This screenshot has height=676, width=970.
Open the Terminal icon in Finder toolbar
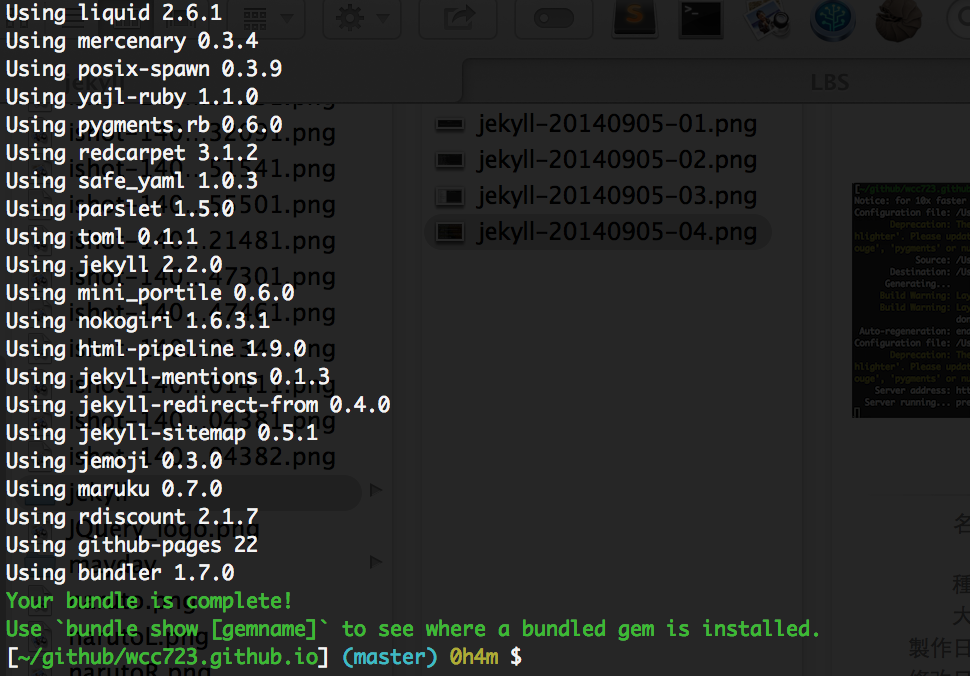(700, 19)
